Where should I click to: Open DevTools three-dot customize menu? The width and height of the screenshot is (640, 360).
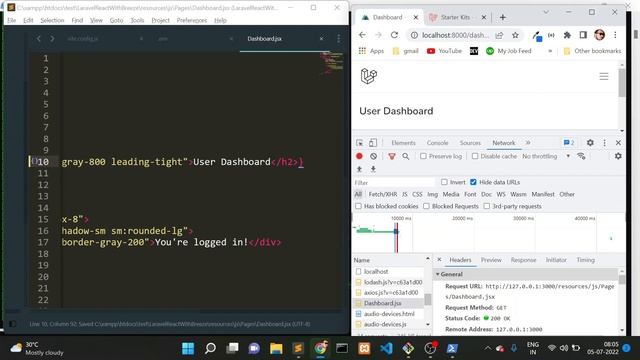tap(604, 143)
